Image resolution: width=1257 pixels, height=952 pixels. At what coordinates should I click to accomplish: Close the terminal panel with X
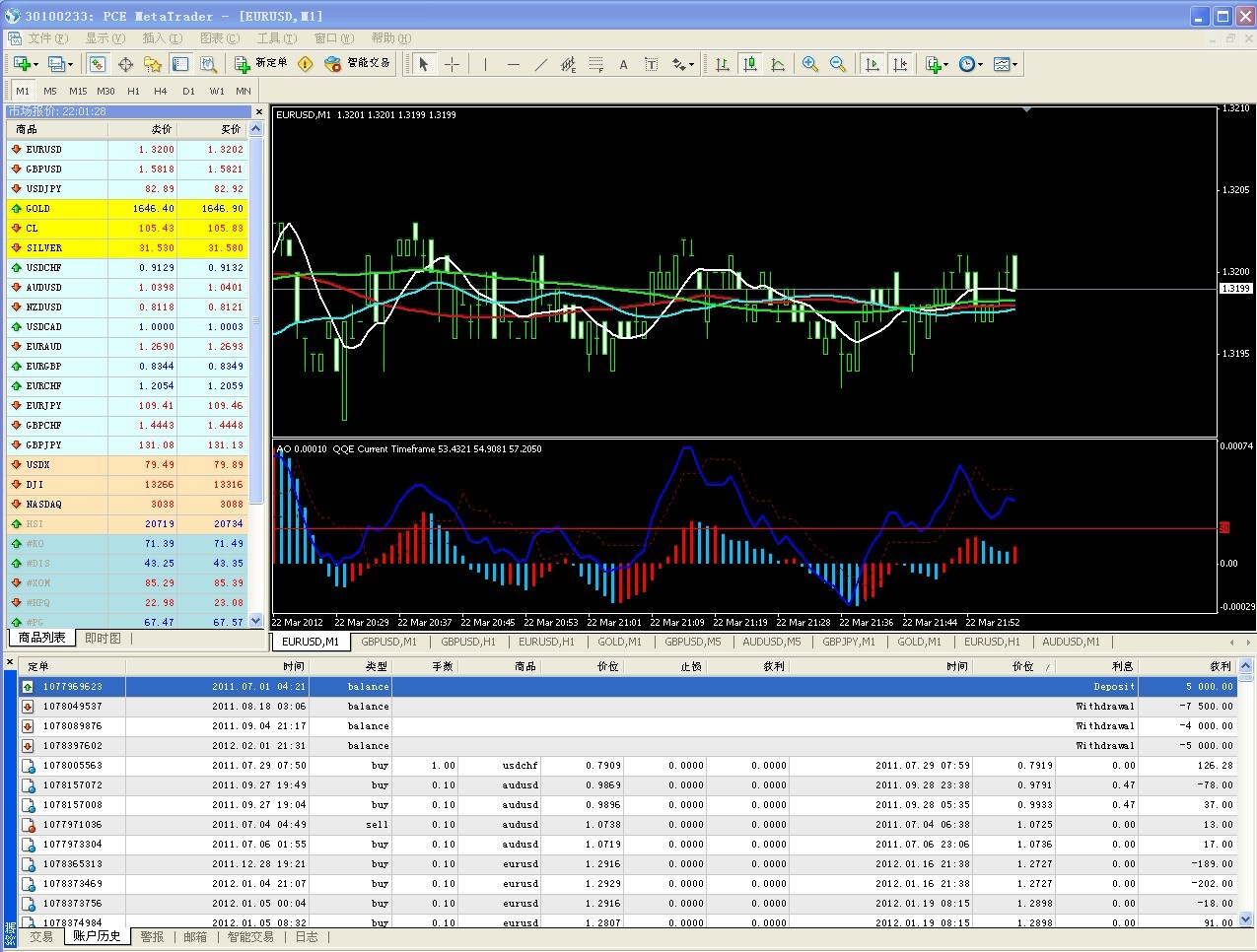(11, 662)
